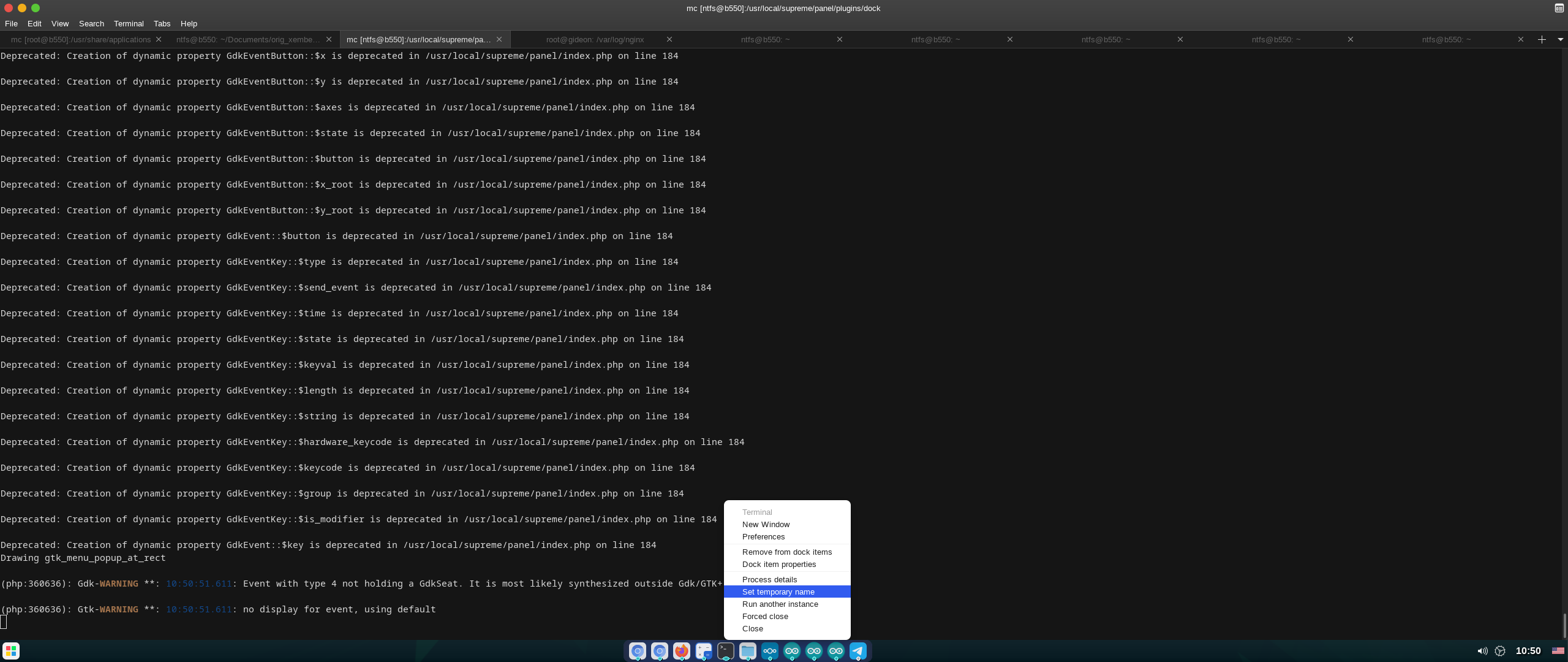1568x662 pixels.
Task: Click the Terminal icon in dock
Action: click(x=725, y=651)
